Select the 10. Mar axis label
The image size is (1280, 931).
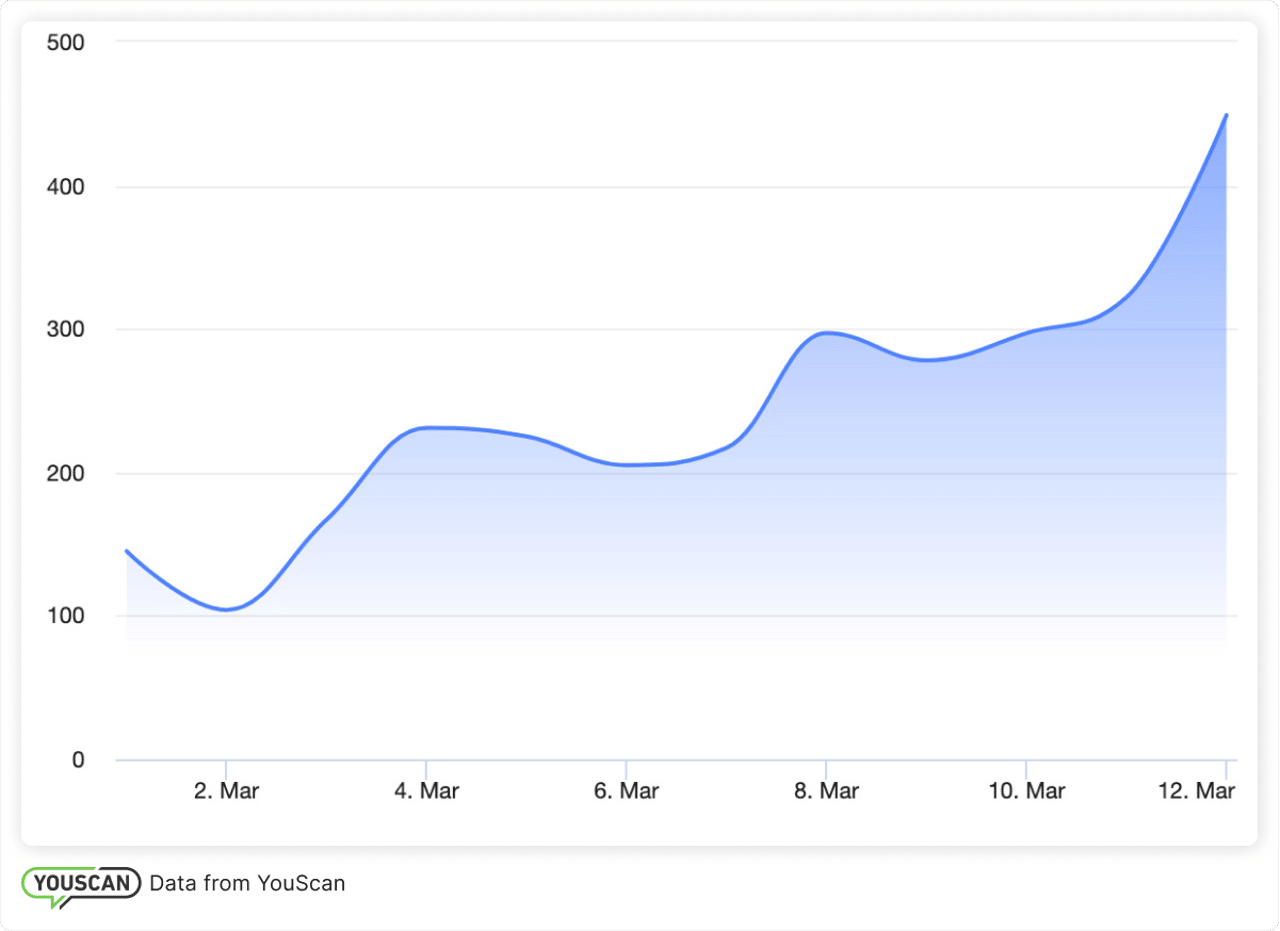click(1026, 791)
